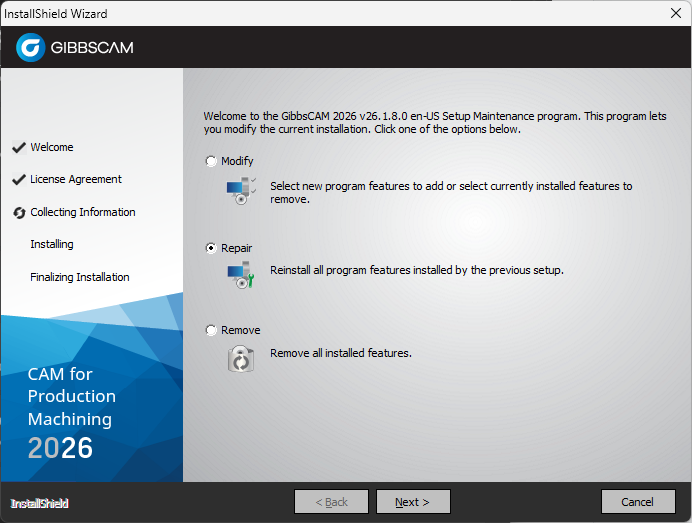Click the Welcome step checkmark icon
Image resolution: width=692 pixels, height=523 pixels.
19,147
